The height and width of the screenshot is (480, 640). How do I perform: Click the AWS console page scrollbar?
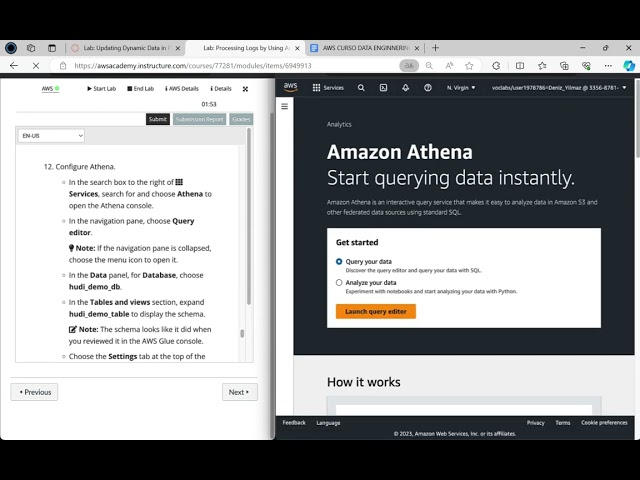(637, 118)
